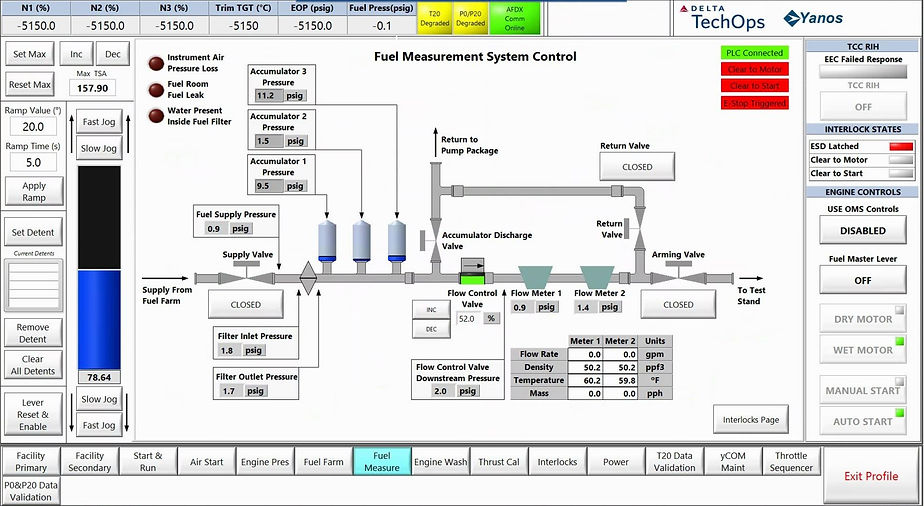Open the Fuel Farm tab

tap(324, 461)
